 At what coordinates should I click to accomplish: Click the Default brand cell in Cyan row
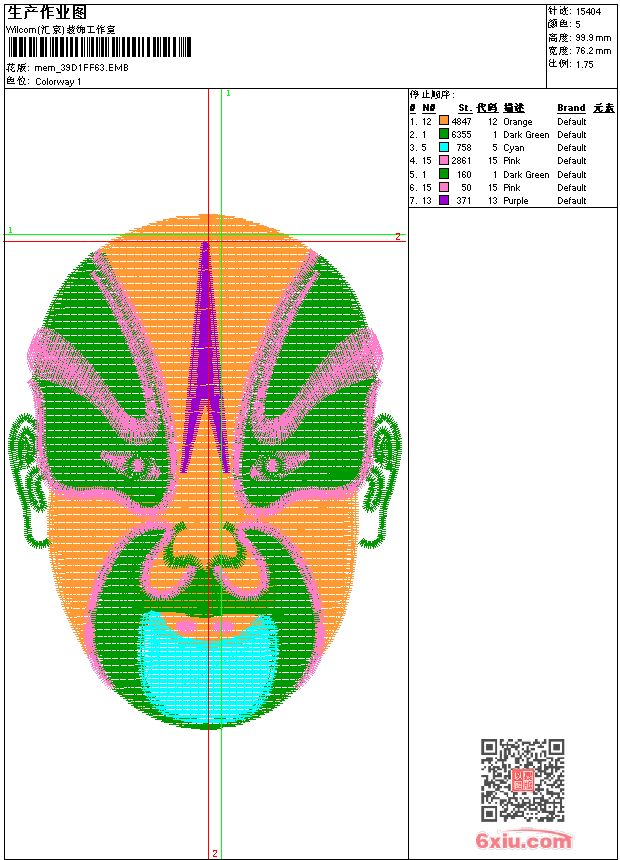572,148
